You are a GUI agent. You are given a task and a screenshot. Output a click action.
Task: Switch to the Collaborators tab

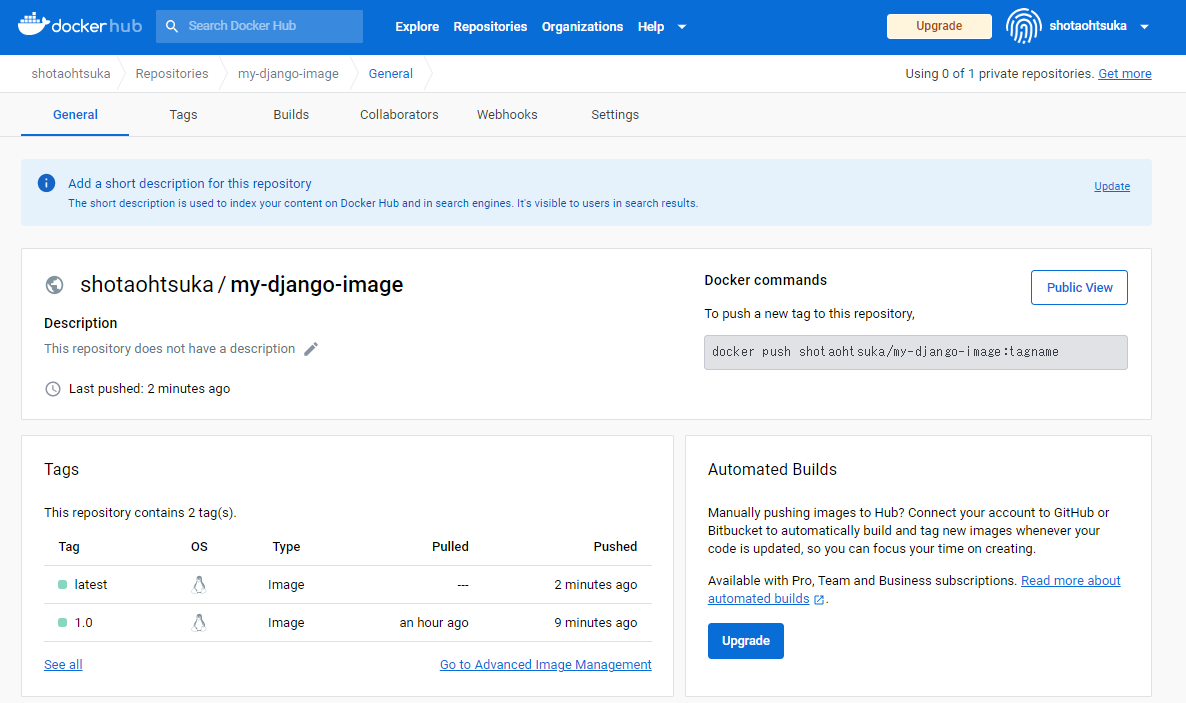point(399,115)
